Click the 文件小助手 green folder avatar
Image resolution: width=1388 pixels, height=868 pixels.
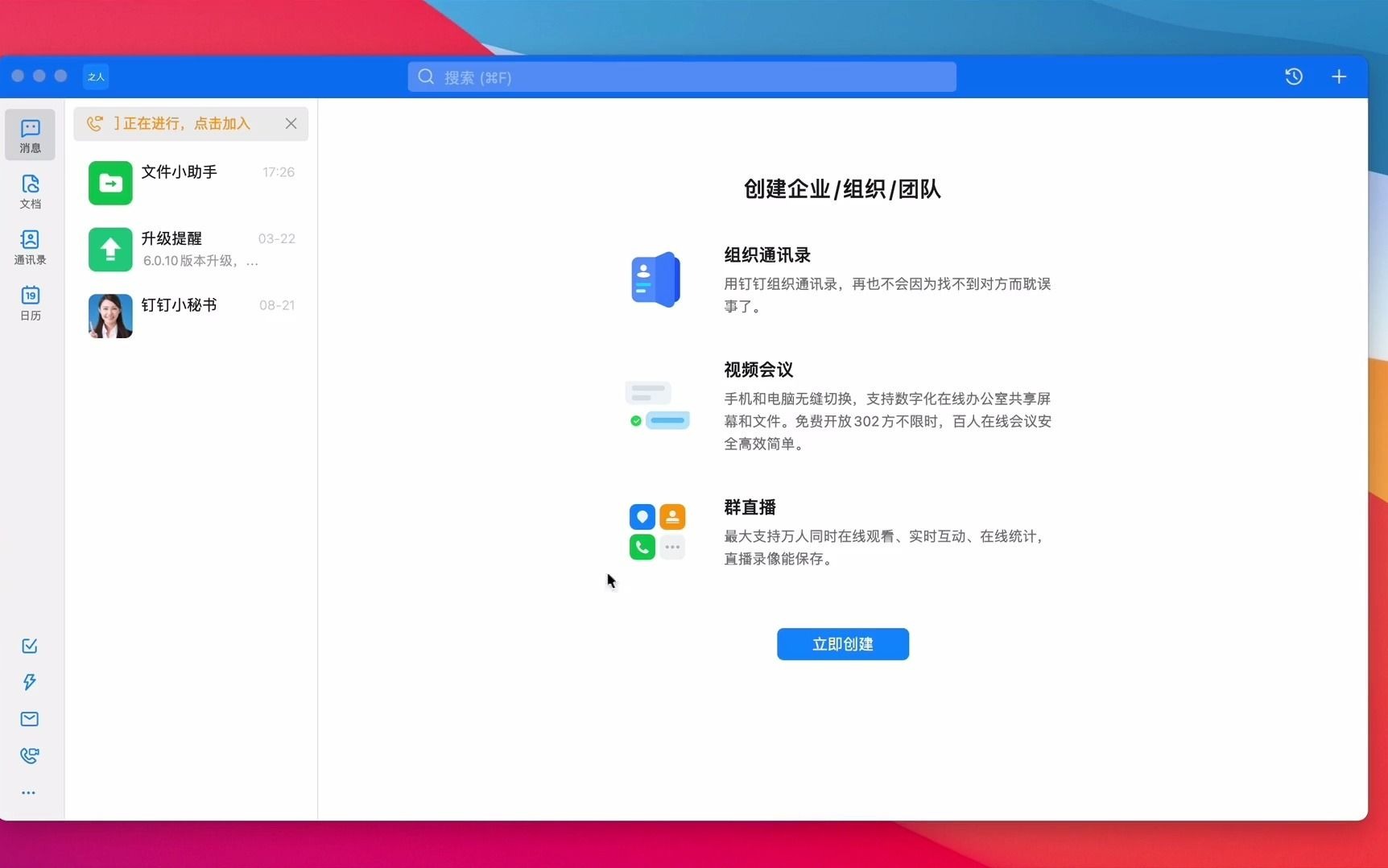point(110,183)
